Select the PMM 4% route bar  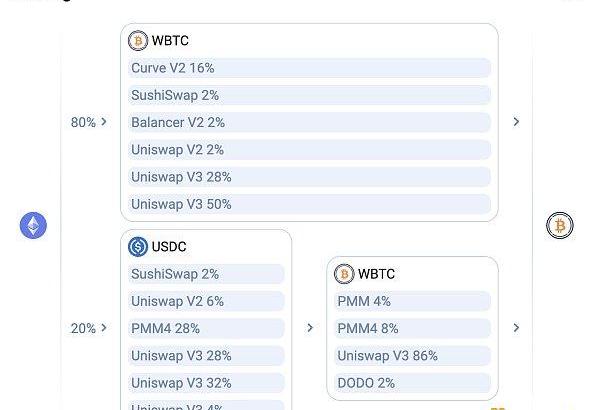pos(412,301)
